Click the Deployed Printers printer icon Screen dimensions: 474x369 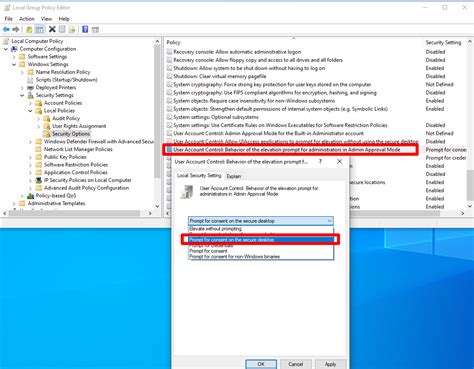pos(31,88)
